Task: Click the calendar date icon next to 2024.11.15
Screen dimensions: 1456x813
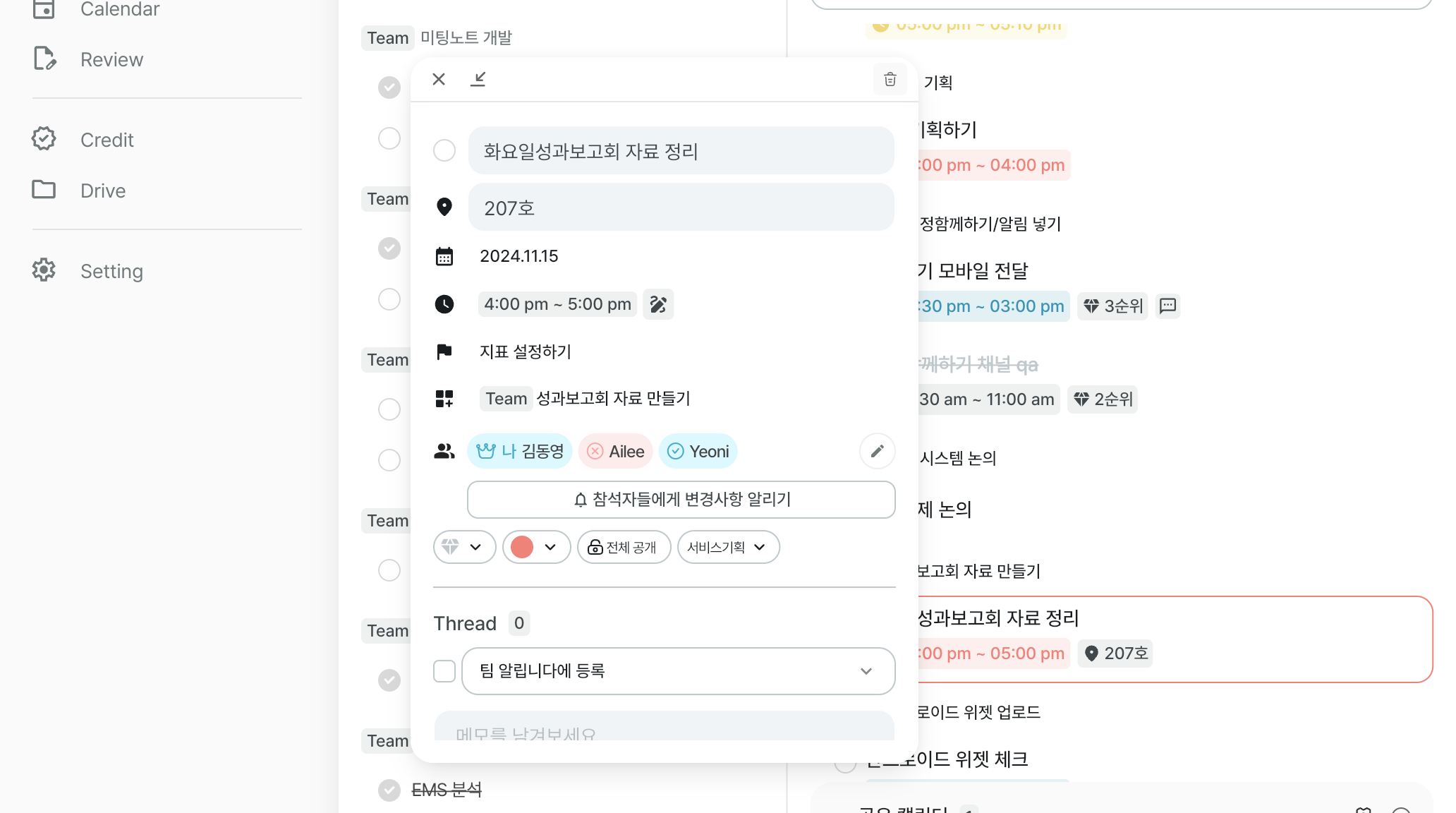Action: point(444,256)
